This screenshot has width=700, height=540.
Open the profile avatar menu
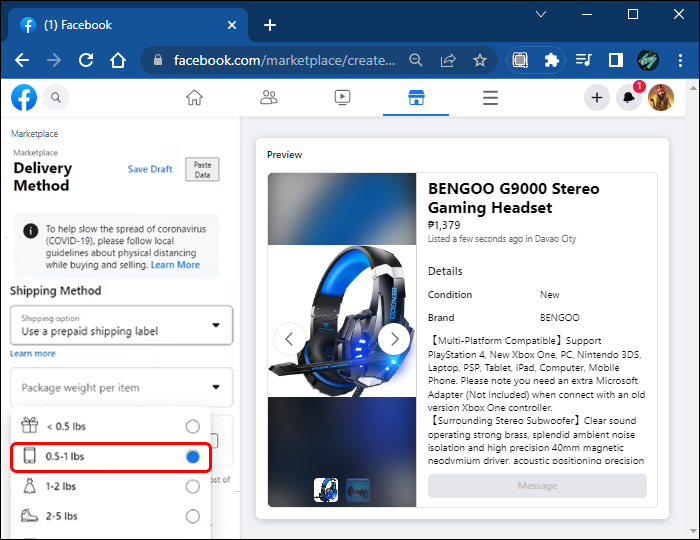coord(661,98)
